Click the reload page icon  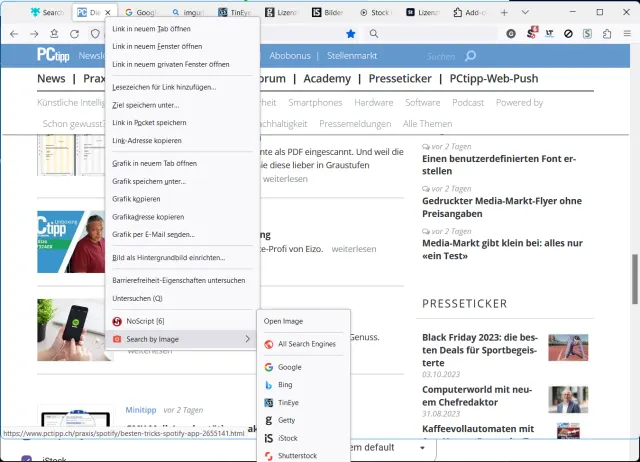click(x=74, y=34)
